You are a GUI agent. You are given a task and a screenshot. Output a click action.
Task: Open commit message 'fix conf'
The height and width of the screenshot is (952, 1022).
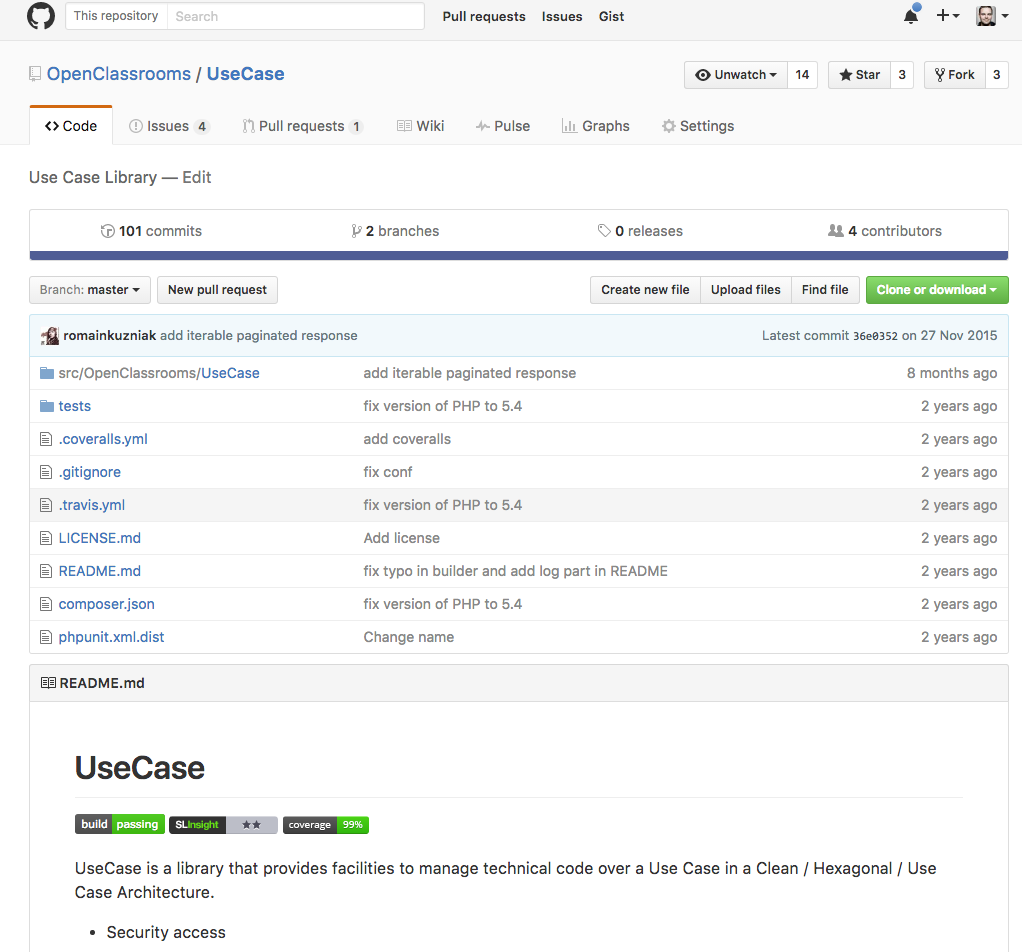(388, 472)
